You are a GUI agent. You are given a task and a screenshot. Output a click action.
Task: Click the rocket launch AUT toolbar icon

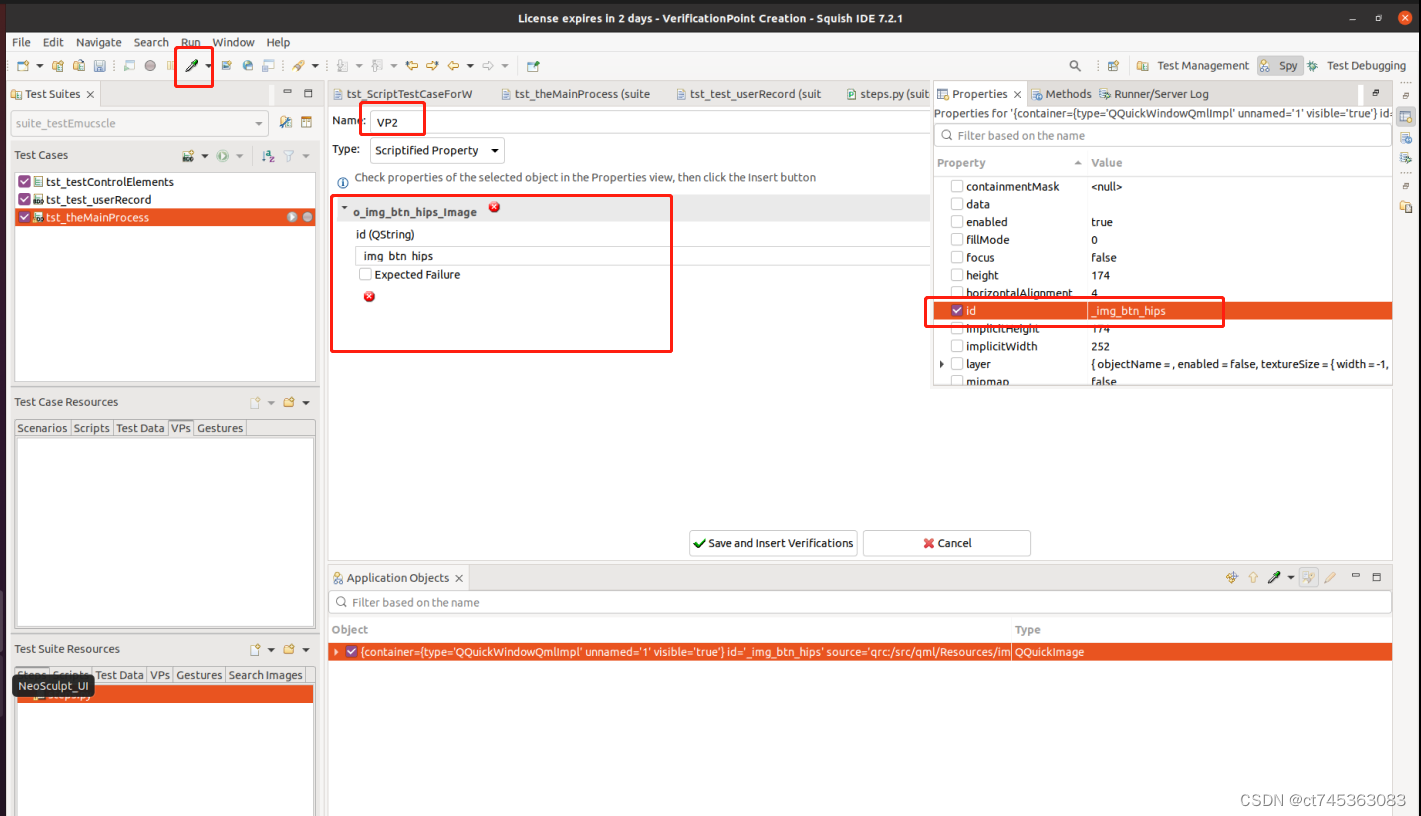coord(298,66)
